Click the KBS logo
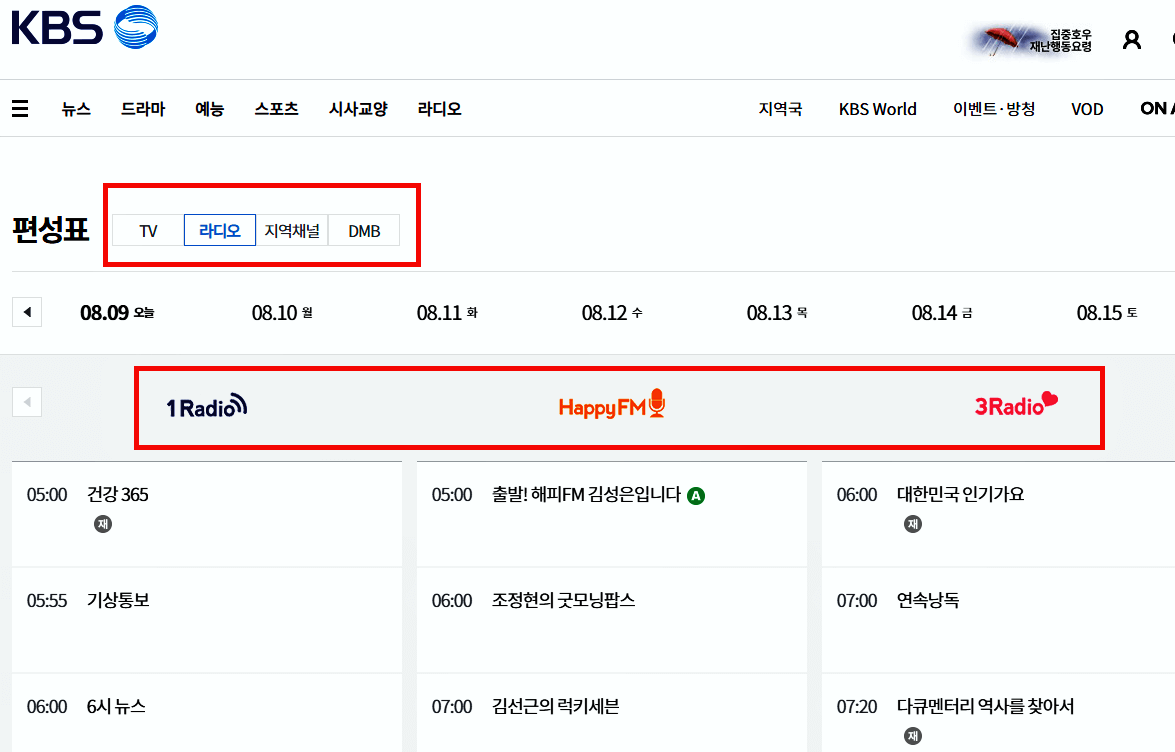1175x752 pixels. point(85,27)
